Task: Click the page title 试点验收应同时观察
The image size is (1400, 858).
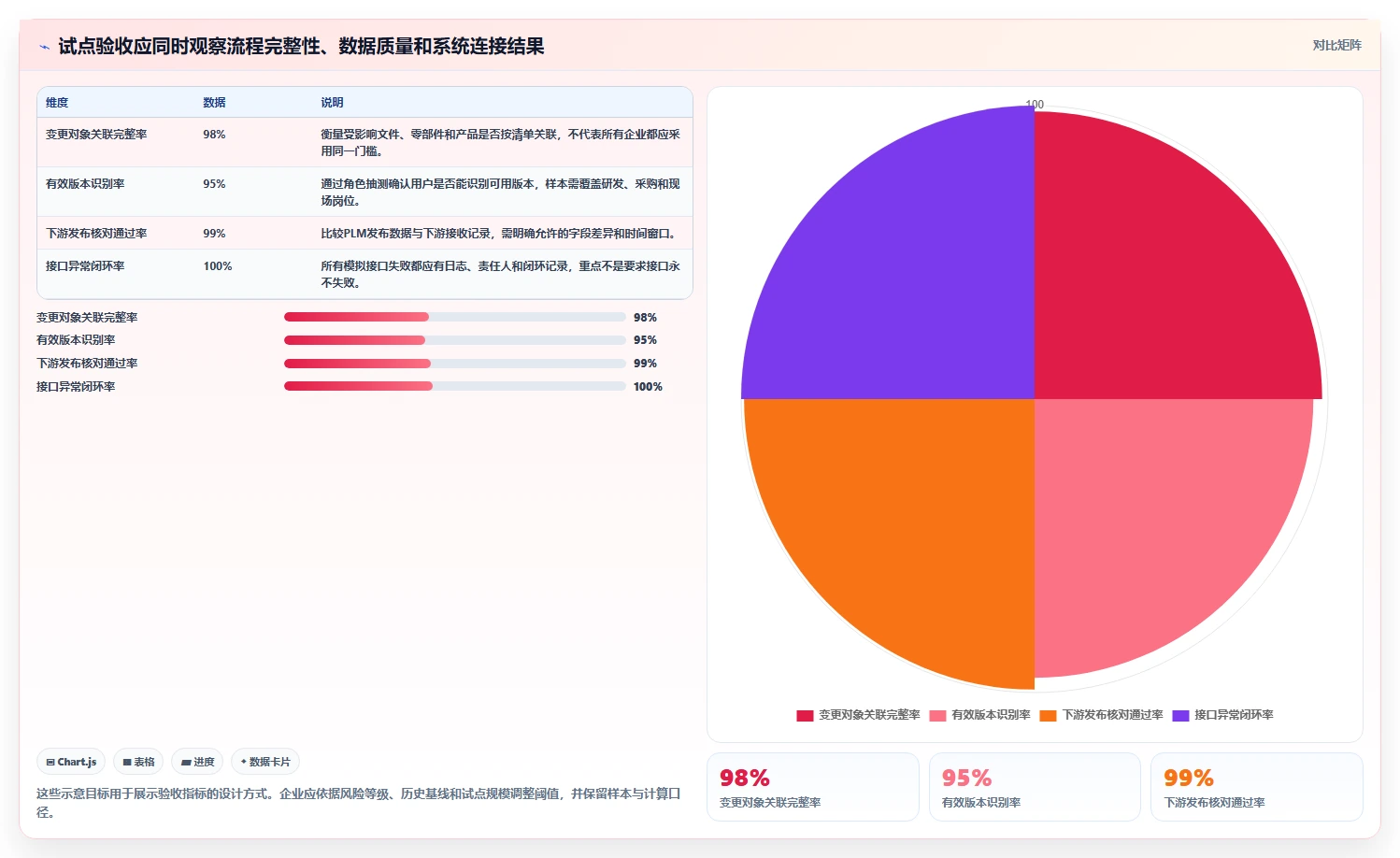Action: [301, 47]
